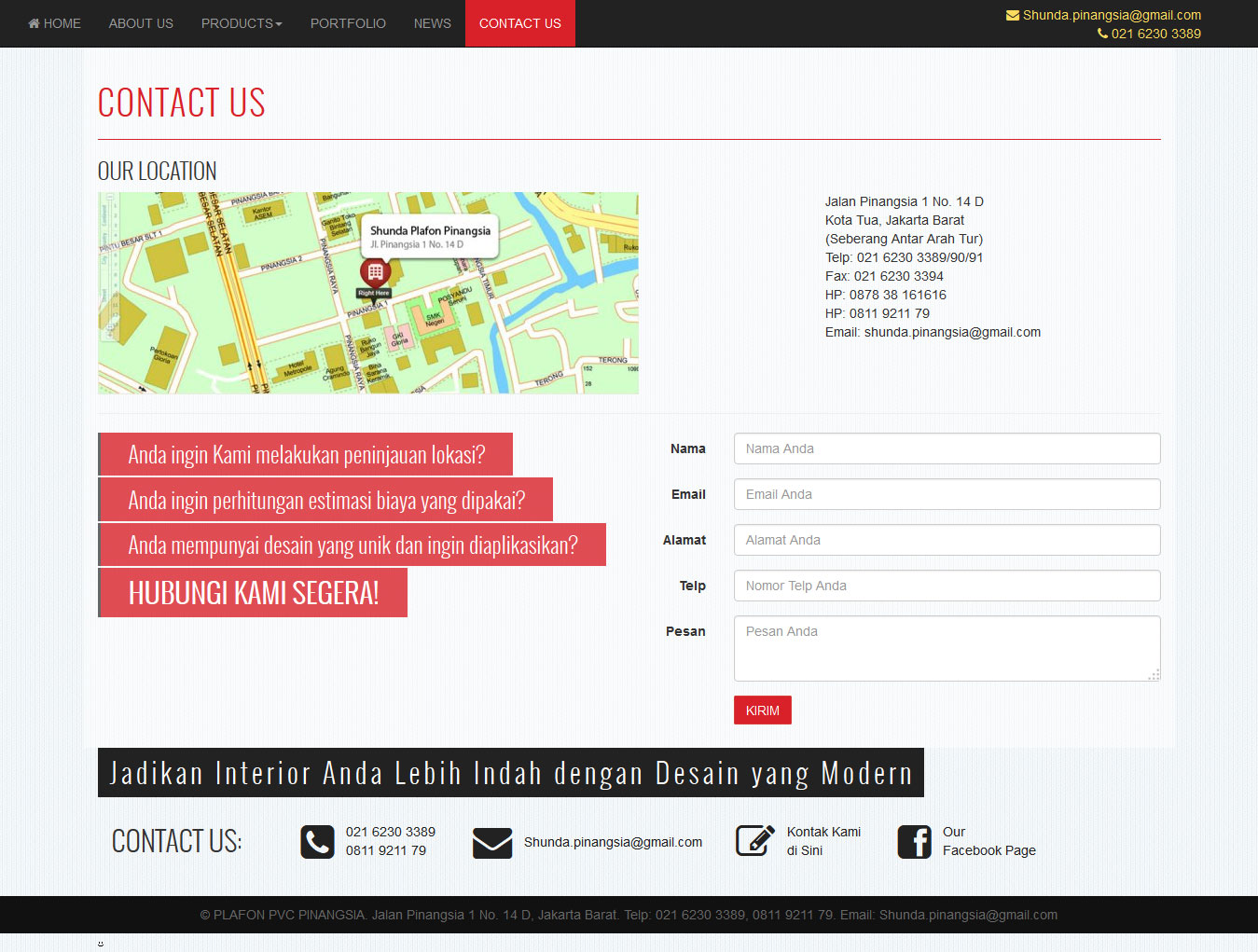Open the PORTFOLIO menu item
Screen dimensions: 1258x952
[x=348, y=23]
